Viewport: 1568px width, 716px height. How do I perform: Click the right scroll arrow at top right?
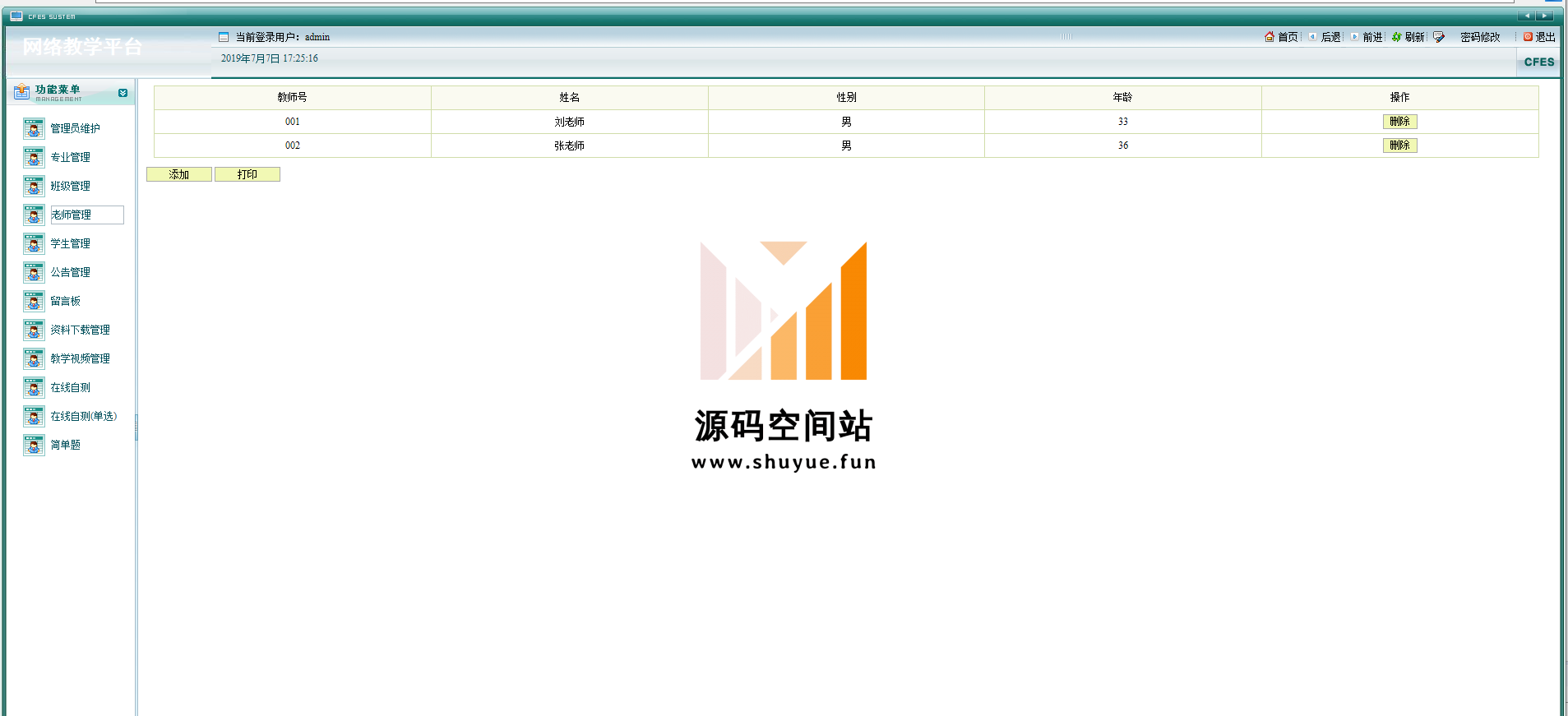[x=1545, y=16]
